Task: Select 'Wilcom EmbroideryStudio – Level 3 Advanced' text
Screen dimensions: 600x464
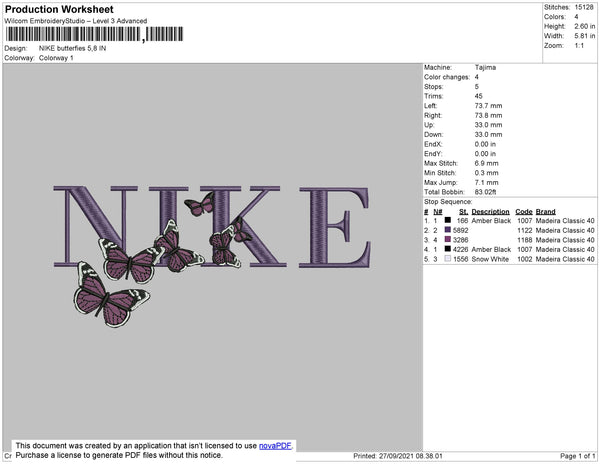Action: point(76,21)
